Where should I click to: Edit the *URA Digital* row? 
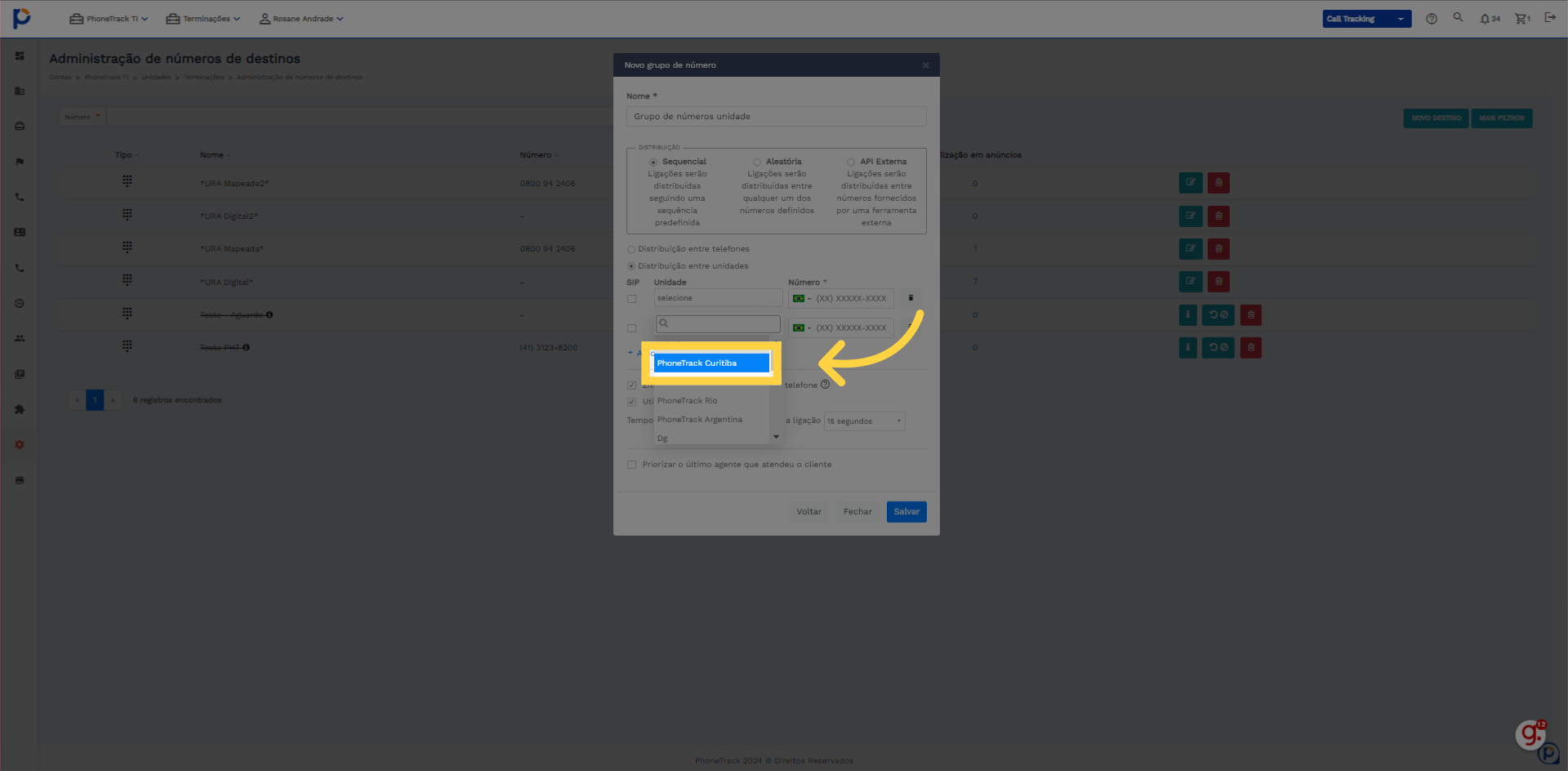[1191, 282]
